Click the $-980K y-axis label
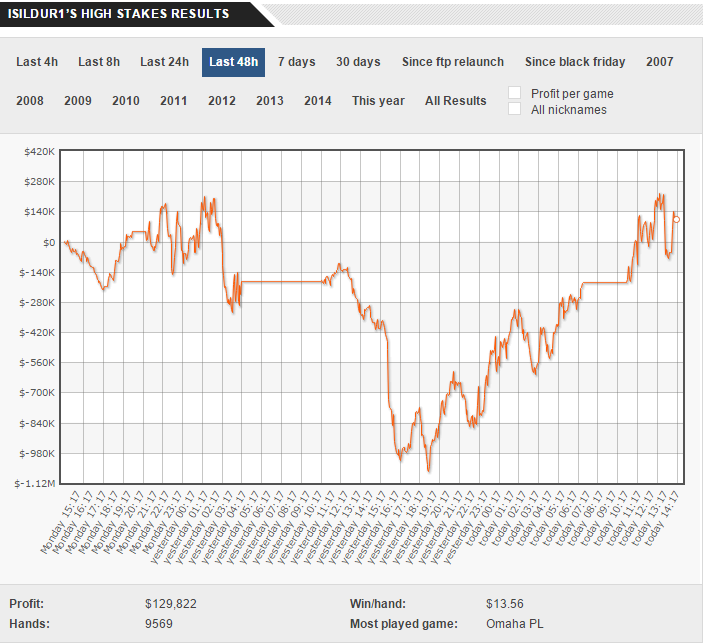704x644 pixels. click(x=37, y=454)
